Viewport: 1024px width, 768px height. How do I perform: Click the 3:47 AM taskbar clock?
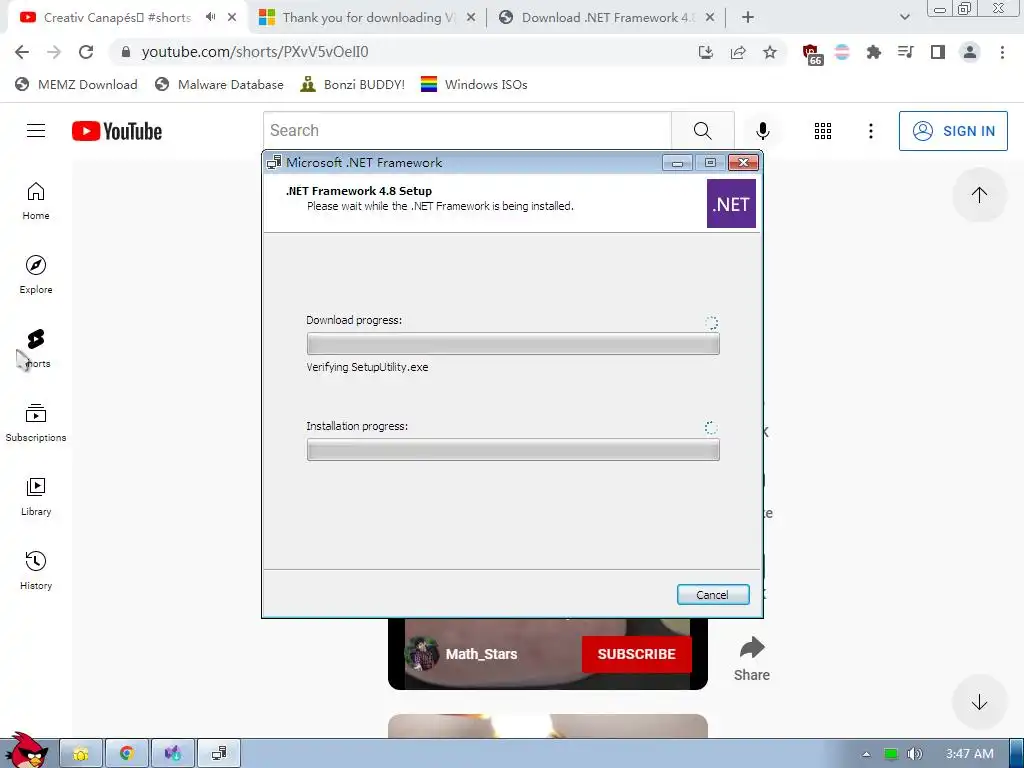pos(970,754)
